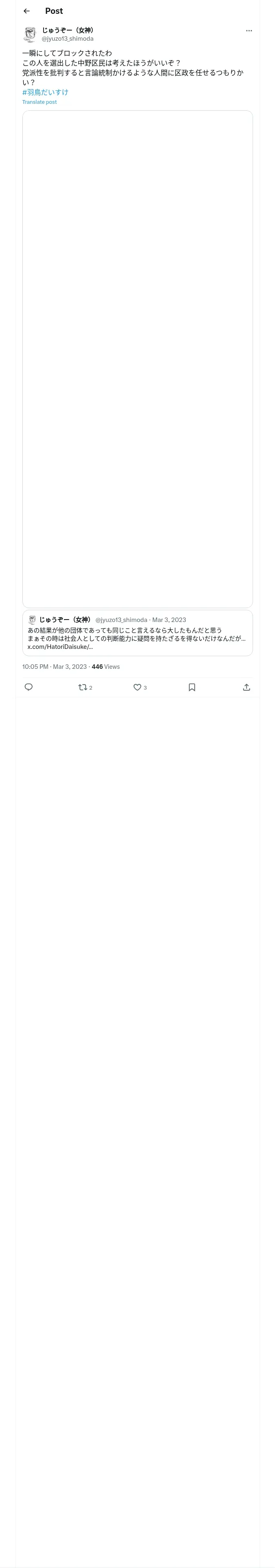Viewport: 275px width, 1568px height.
Task: View the 446 Views count
Action: click(x=106, y=666)
